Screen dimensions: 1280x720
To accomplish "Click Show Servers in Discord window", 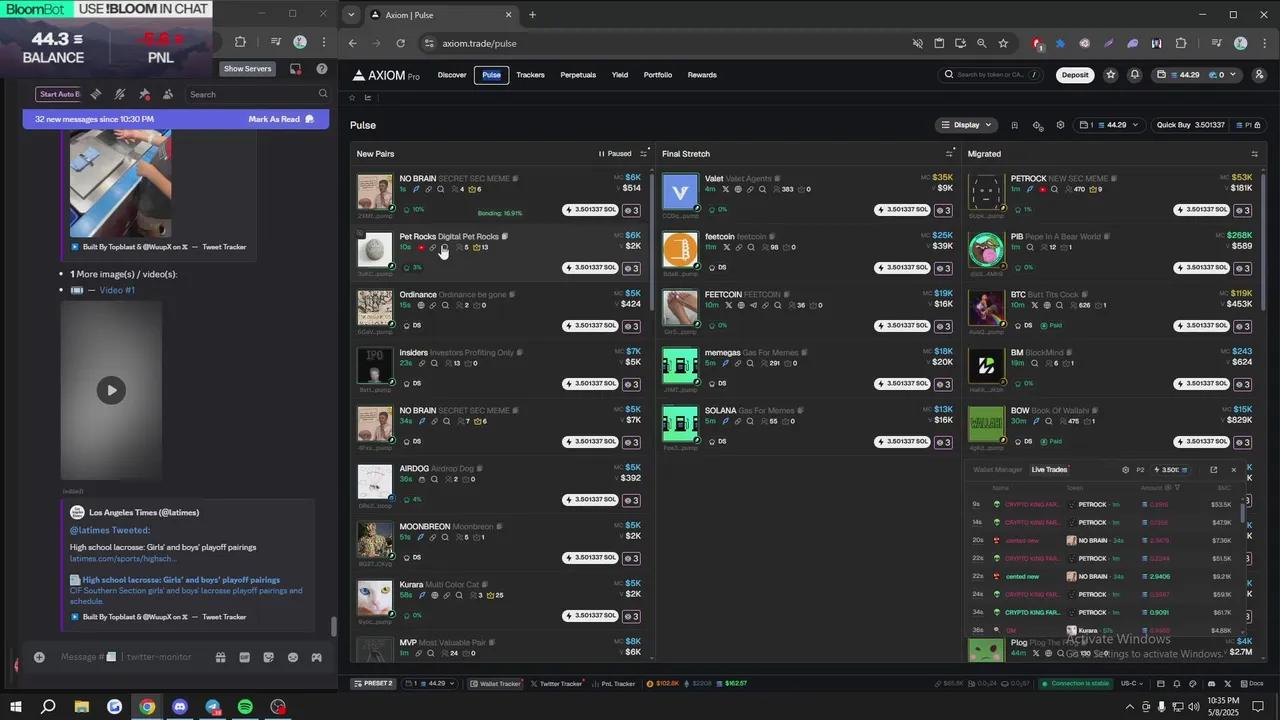I will (247, 69).
